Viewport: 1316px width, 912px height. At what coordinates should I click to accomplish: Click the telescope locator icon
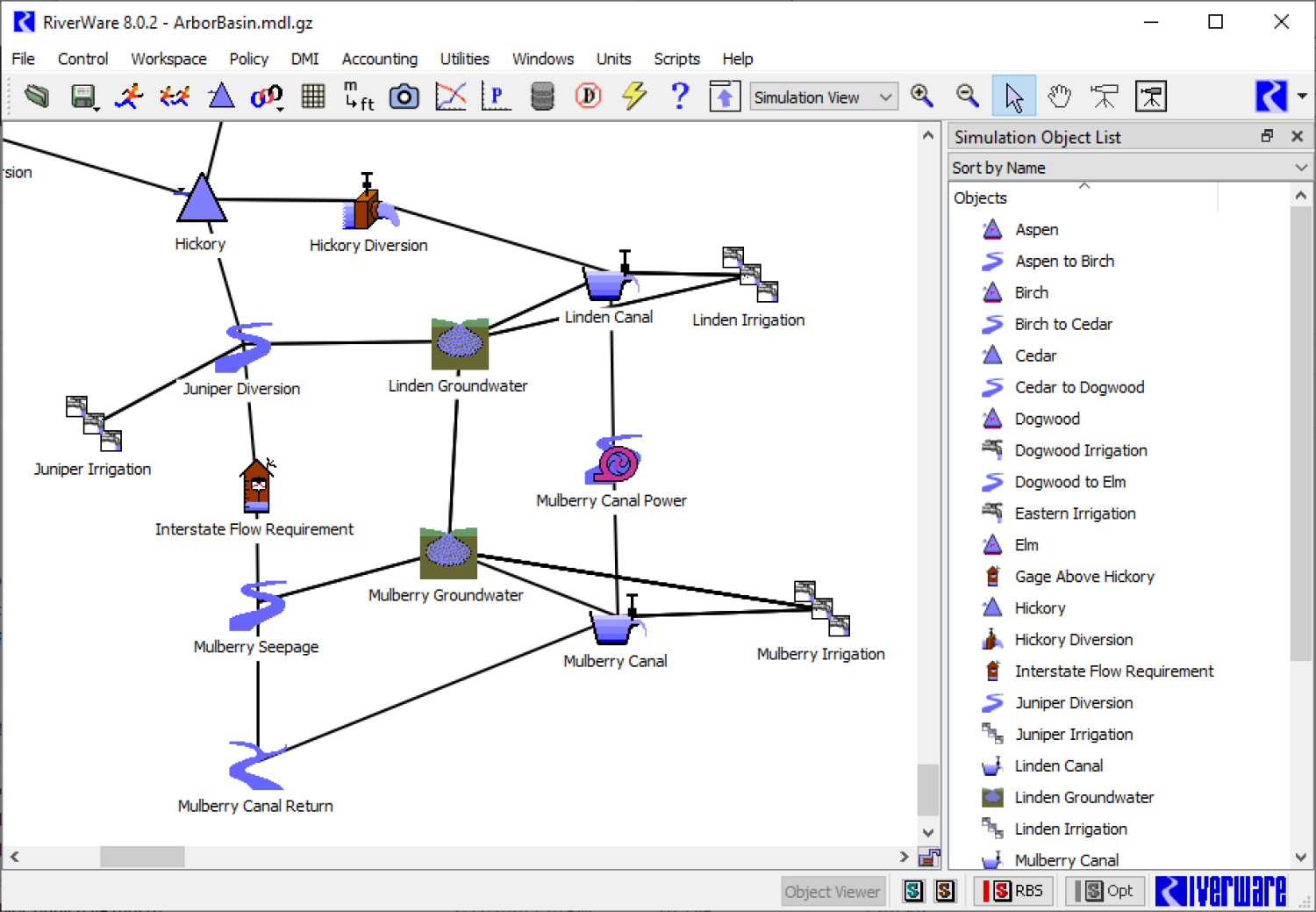[x=1105, y=96]
